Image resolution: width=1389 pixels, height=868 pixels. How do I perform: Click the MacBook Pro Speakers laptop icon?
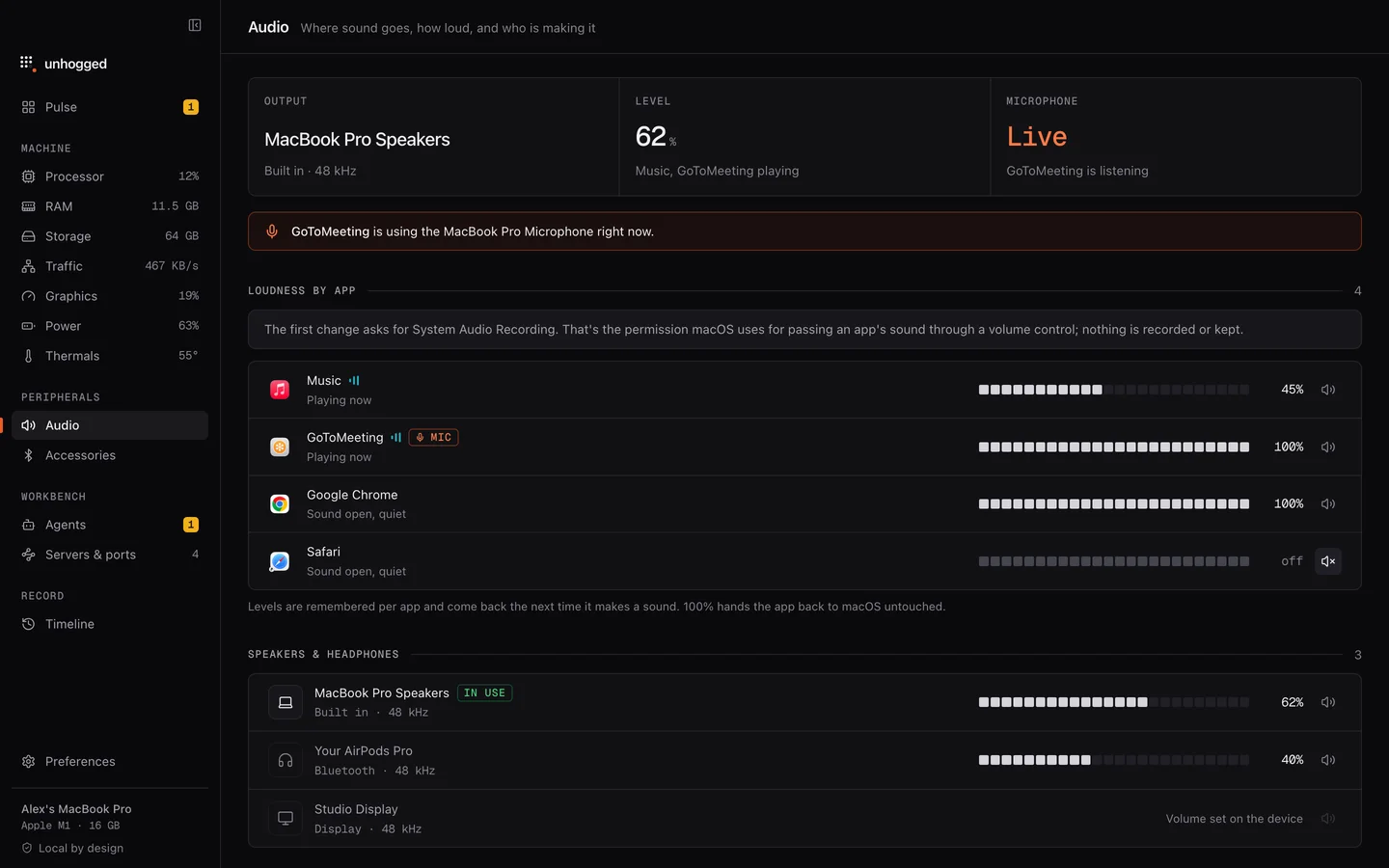point(286,702)
